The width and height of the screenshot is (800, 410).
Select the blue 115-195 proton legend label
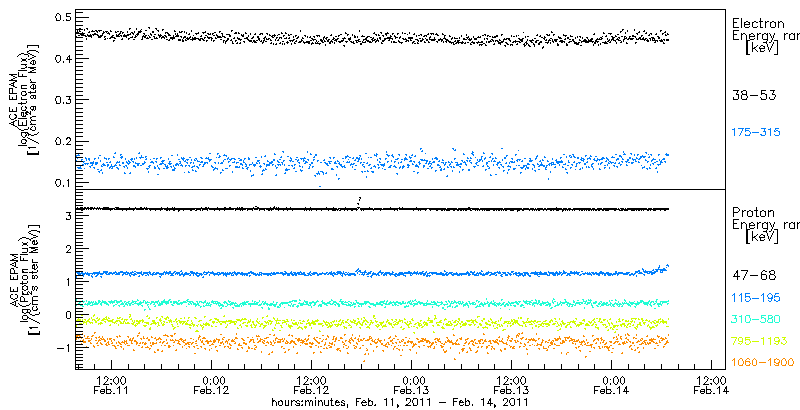[756, 297]
